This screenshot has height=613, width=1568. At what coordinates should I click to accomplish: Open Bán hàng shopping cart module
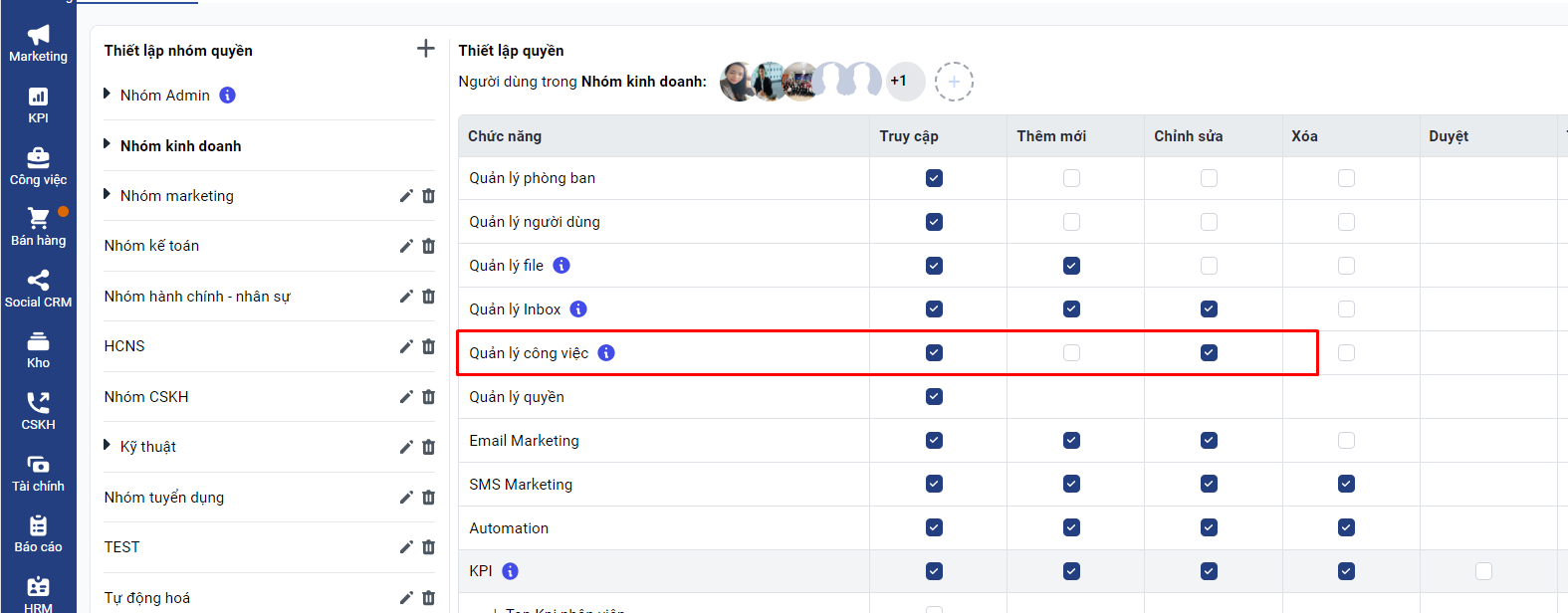coord(38,227)
